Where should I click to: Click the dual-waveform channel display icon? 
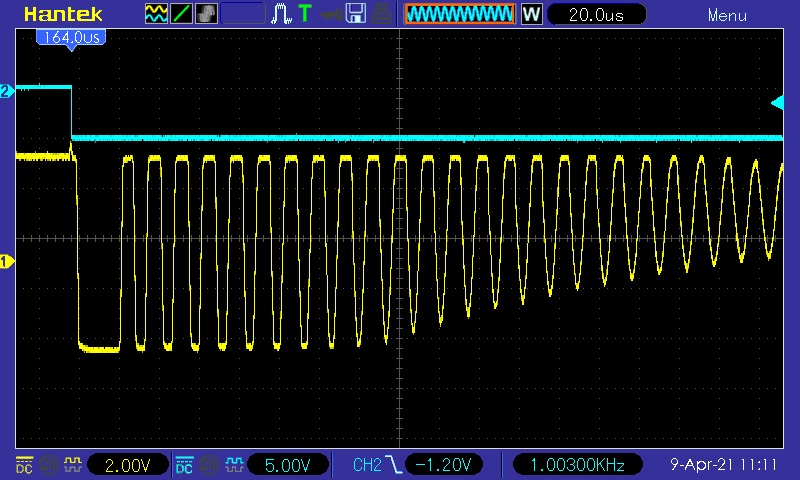tap(157, 14)
